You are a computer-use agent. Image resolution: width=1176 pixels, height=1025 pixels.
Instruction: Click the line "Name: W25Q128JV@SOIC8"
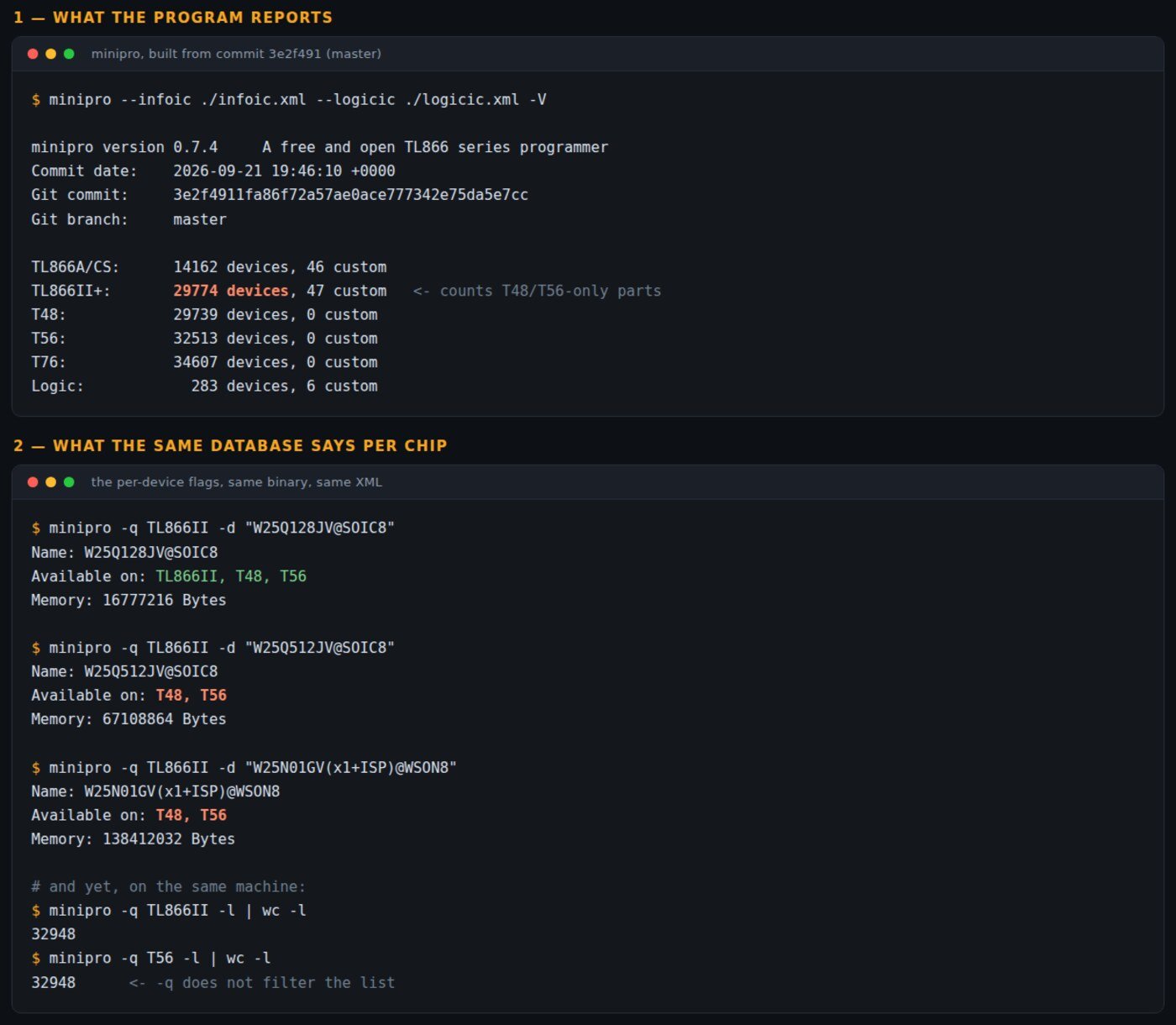coord(124,553)
